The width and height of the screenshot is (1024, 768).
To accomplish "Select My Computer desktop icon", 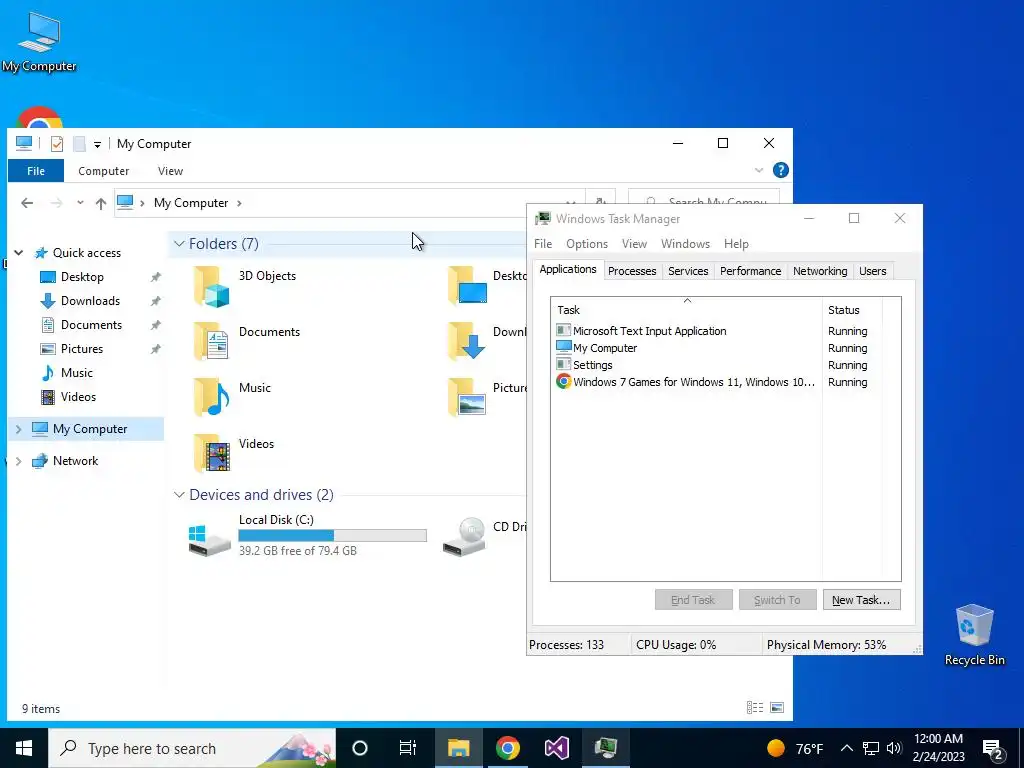I will coord(39,40).
